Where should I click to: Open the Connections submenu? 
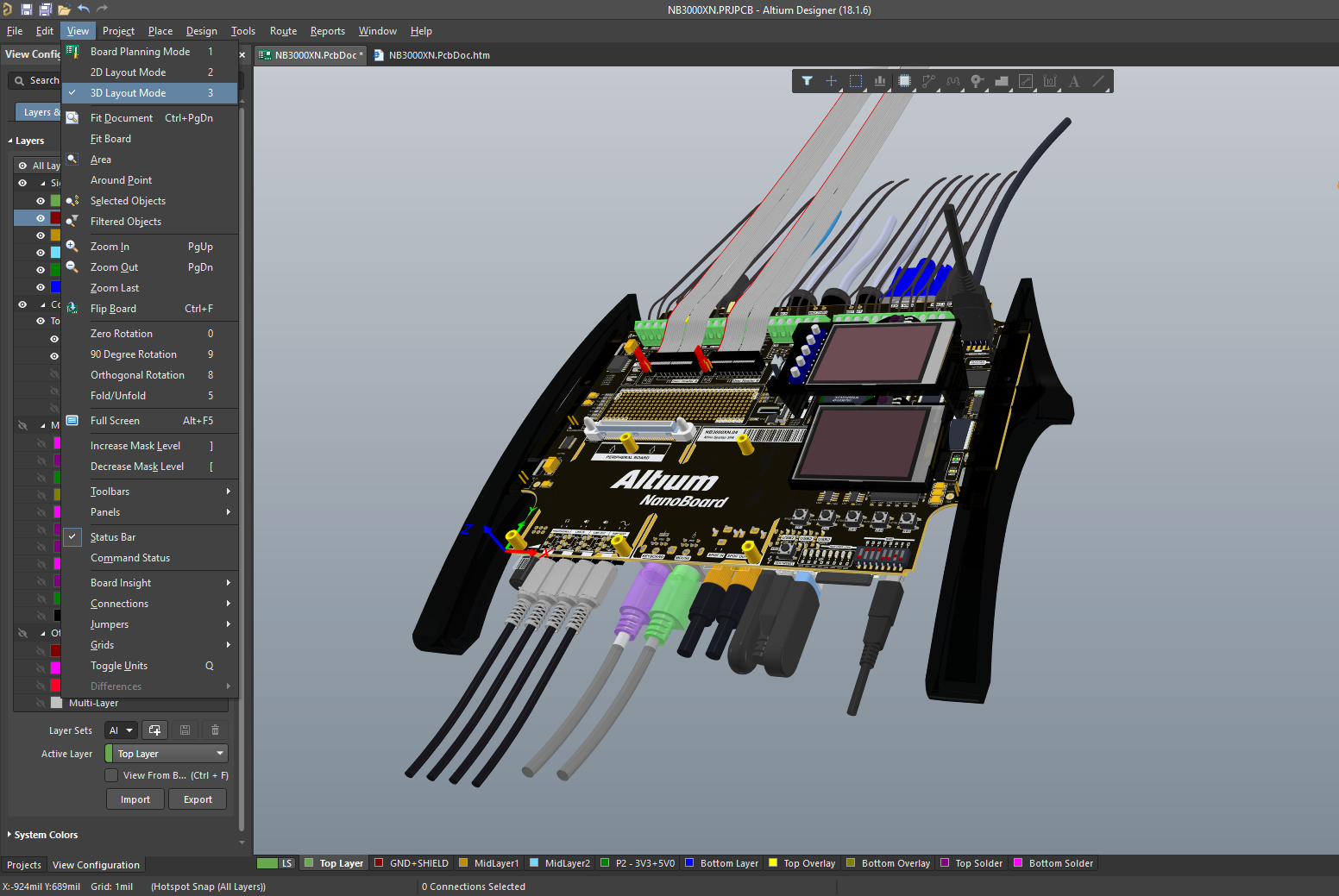149,604
